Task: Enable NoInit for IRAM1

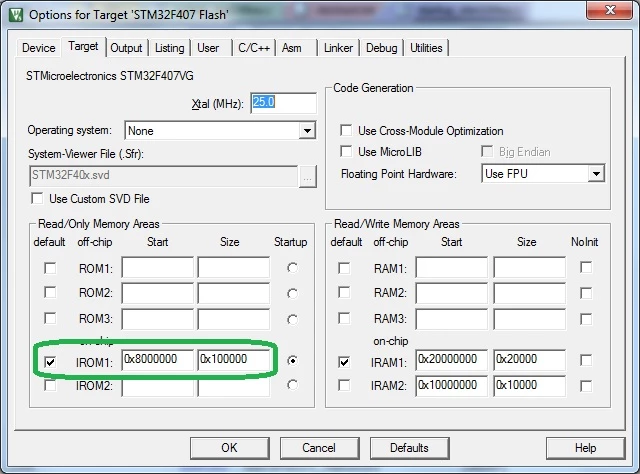Action: [586, 360]
